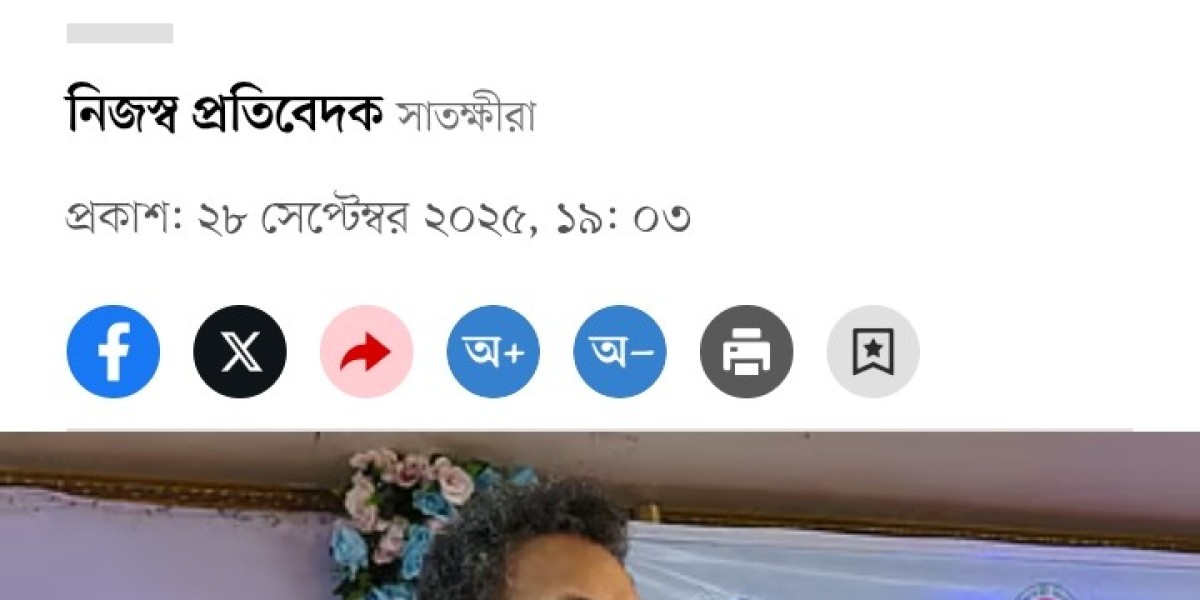Open author link নিজস্ব প্রতিবেদক
Viewport: 1200px width, 600px height.
point(225,112)
